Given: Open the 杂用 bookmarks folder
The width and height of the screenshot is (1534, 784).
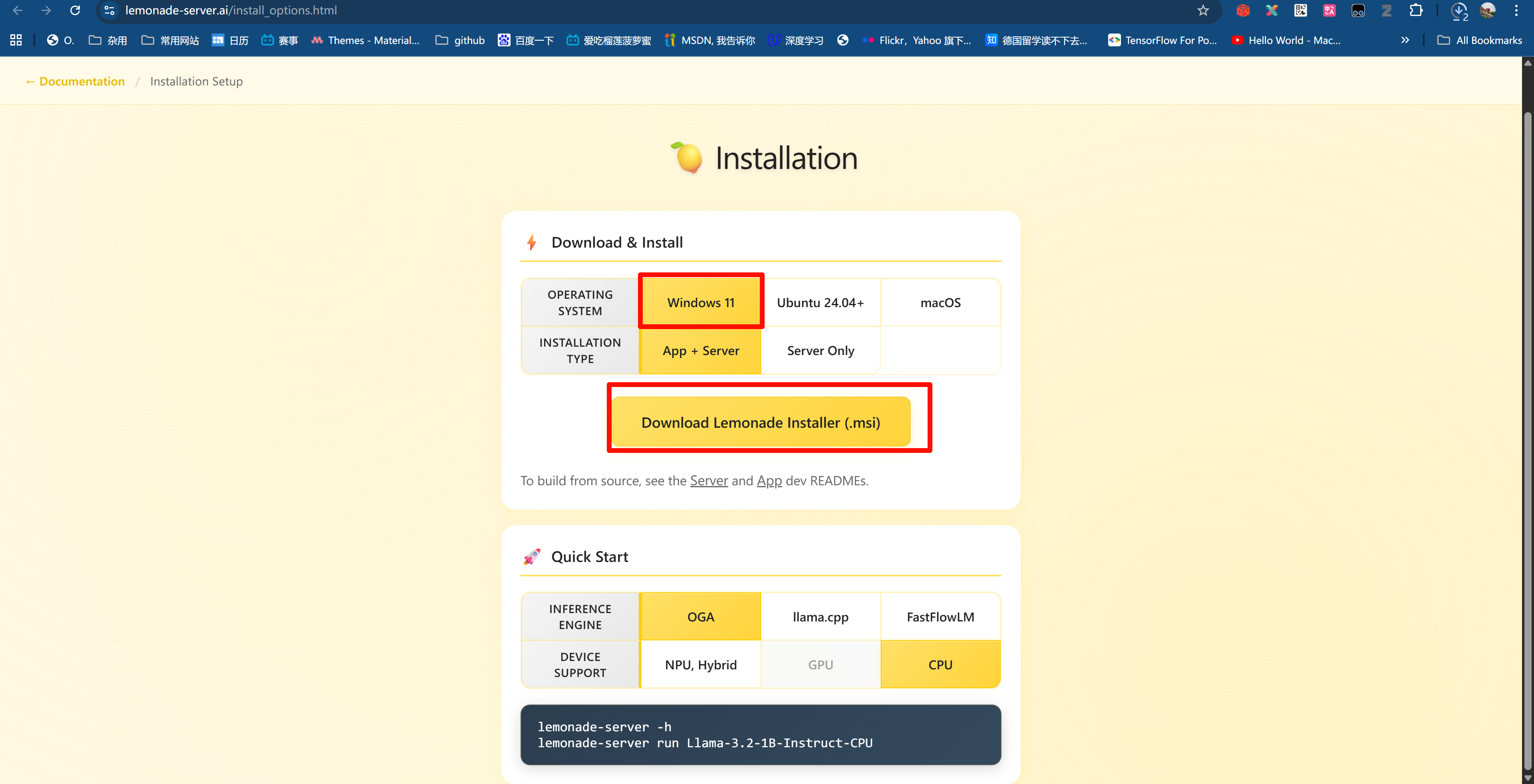Looking at the screenshot, I should [108, 40].
